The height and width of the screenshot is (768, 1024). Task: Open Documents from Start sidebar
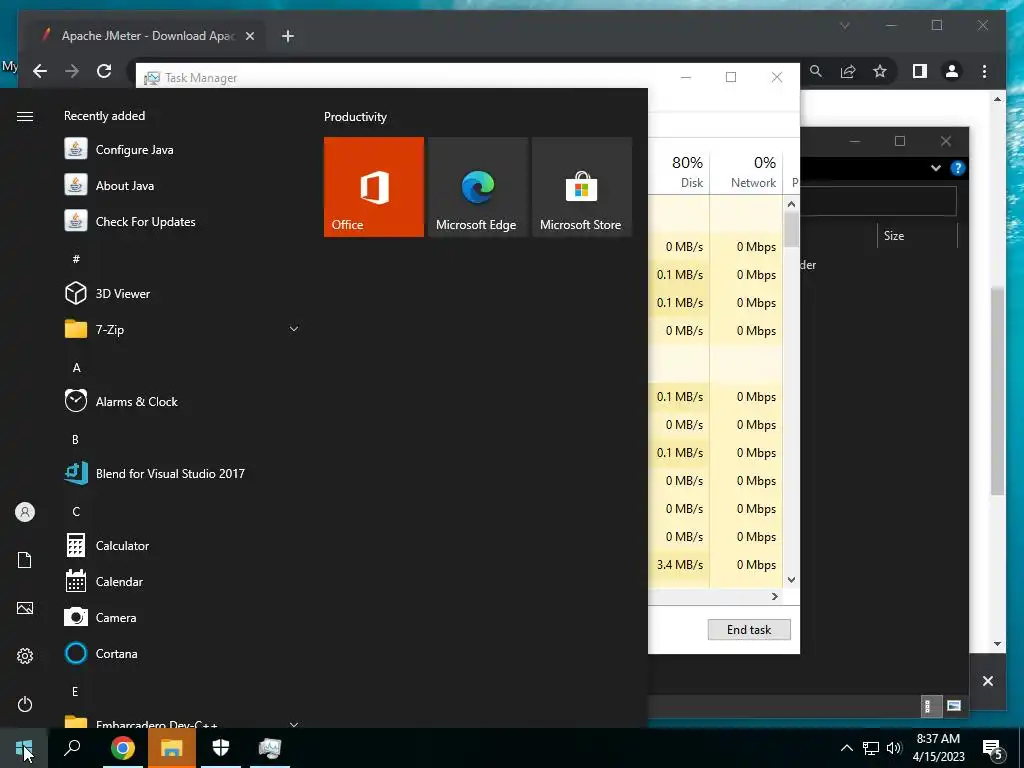(25, 560)
